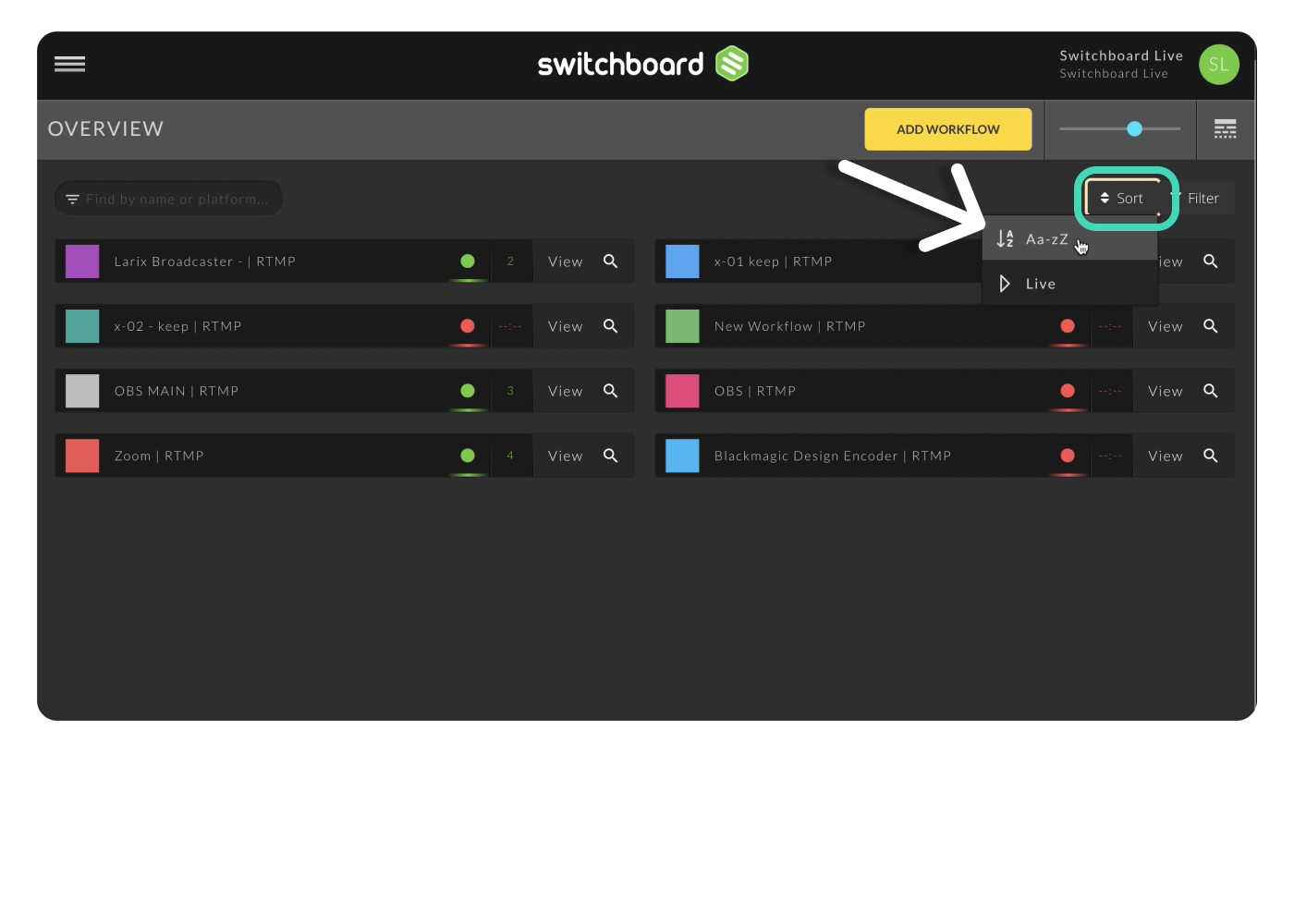
Task: Click the New Workflow | RTMP title
Action: pos(789,326)
